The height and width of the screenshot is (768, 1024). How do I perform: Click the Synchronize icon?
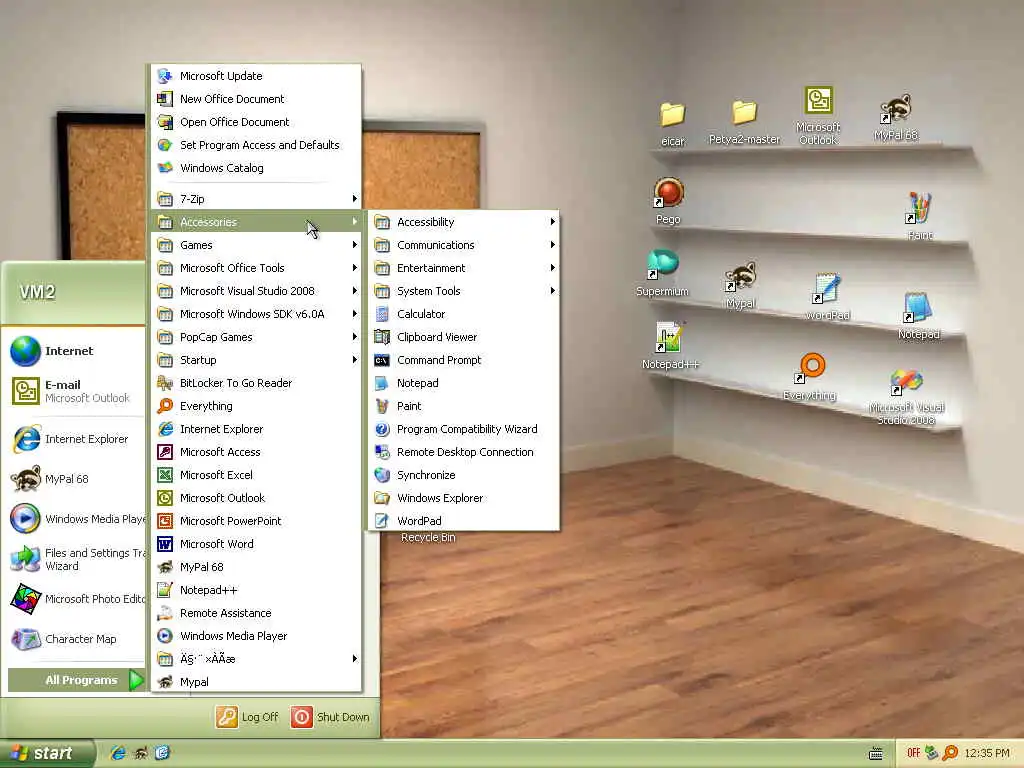click(x=382, y=475)
